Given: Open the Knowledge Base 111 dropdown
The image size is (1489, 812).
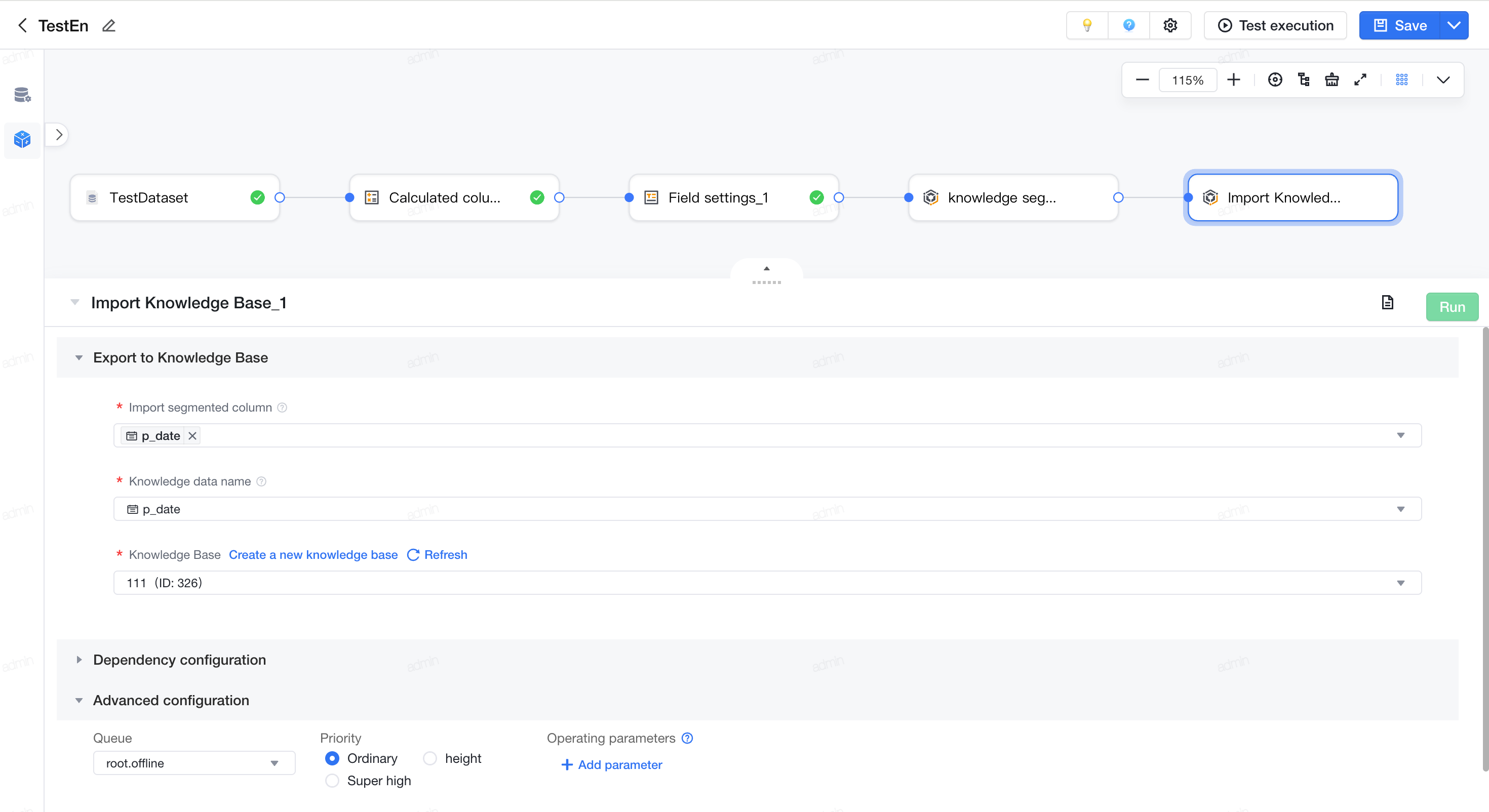Looking at the screenshot, I should click(x=767, y=583).
